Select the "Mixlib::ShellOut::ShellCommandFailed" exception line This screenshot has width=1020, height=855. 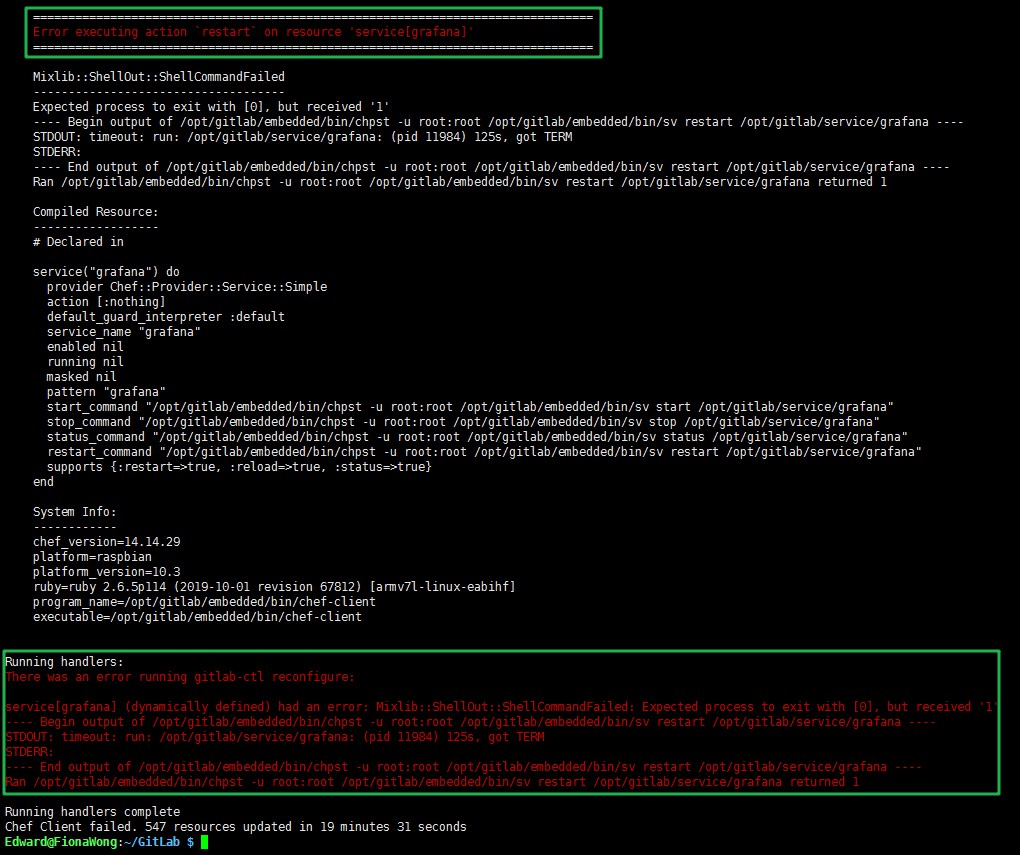(x=159, y=77)
